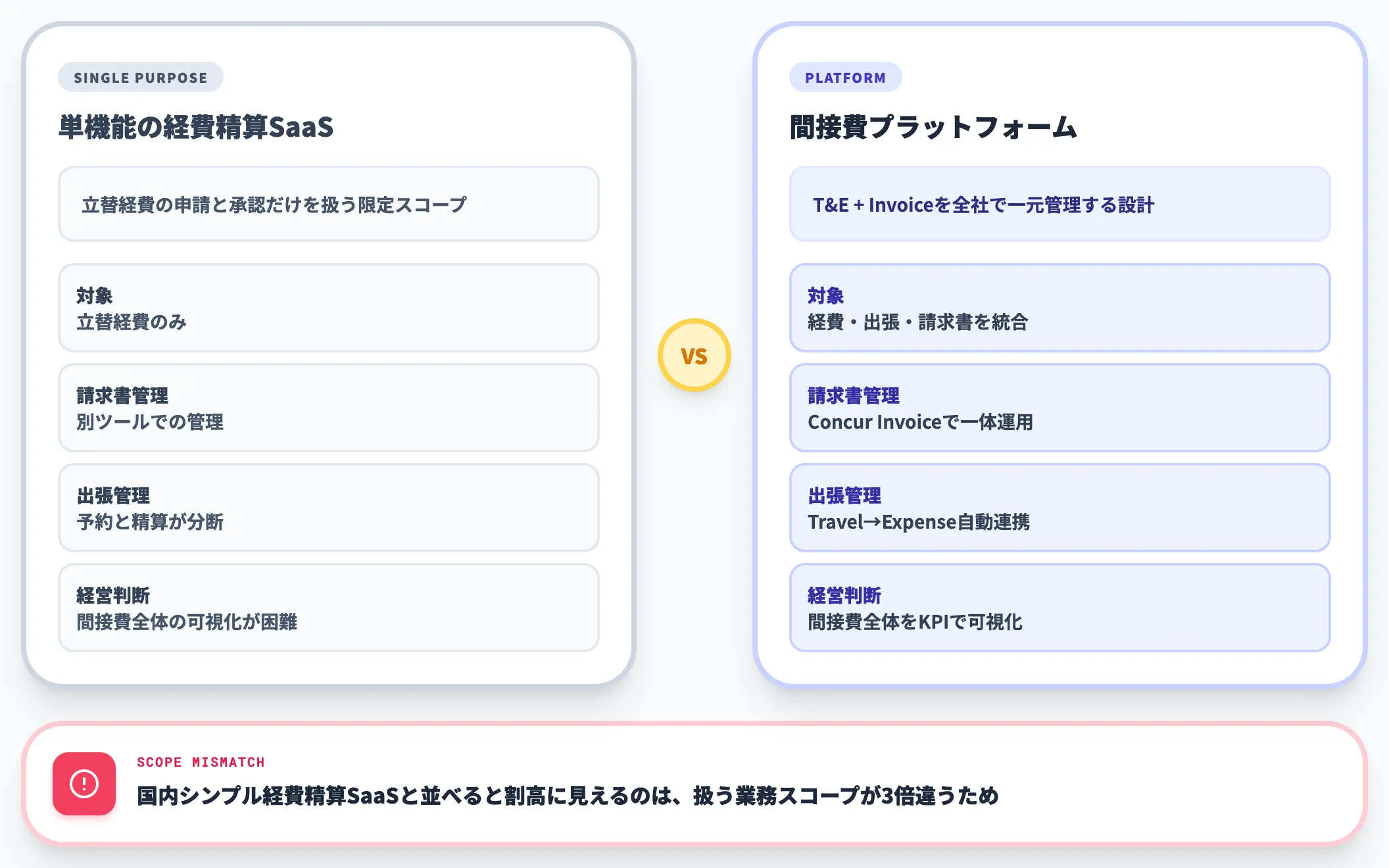1389x868 pixels.
Task: Select the 経費・出張・請求書を統合 card
Action: click(1060, 308)
